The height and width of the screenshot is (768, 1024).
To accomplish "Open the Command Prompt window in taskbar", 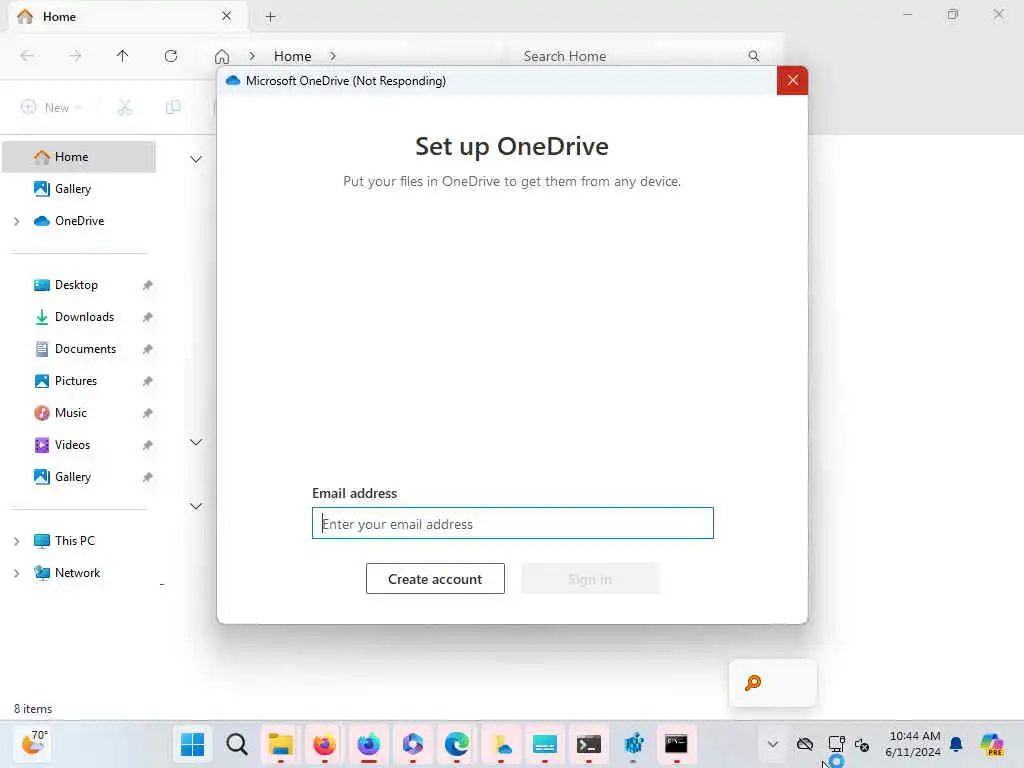I will 676,744.
